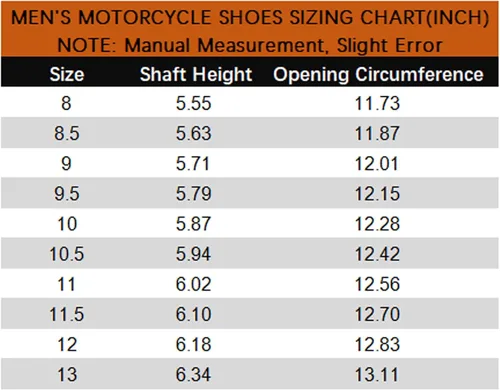Select shaft height value 5.55
Screen dimensions: 500x390
coord(193,103)
